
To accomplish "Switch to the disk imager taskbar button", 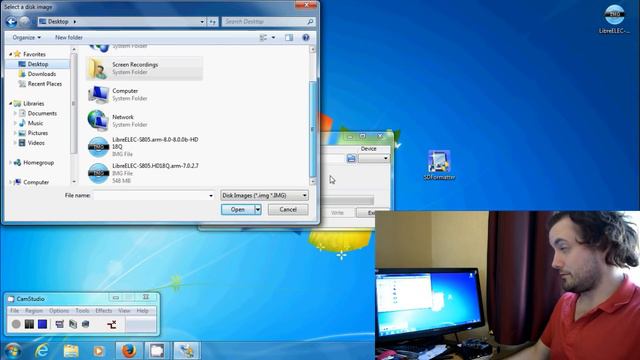I will [x=187, y=351].
